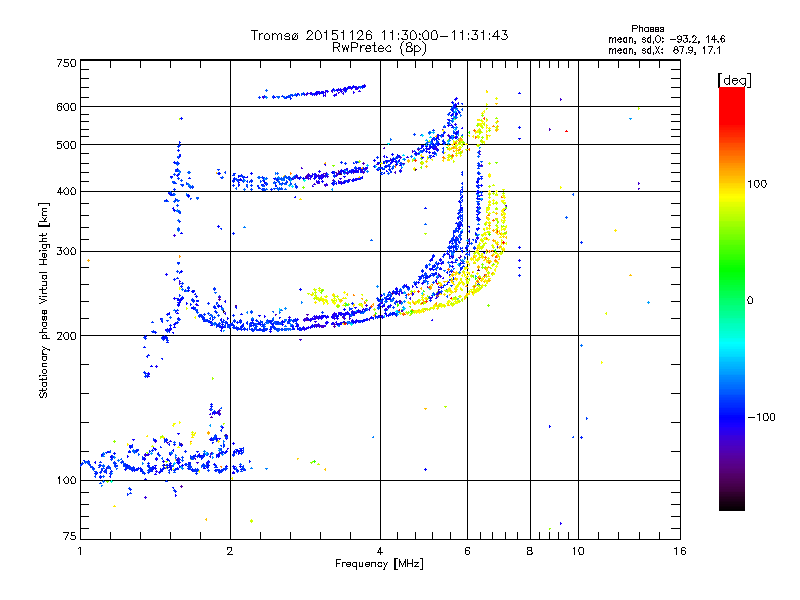Click the blue E-layer echoes near 100 km
800x600 pixels.
(x=163, y=462)
